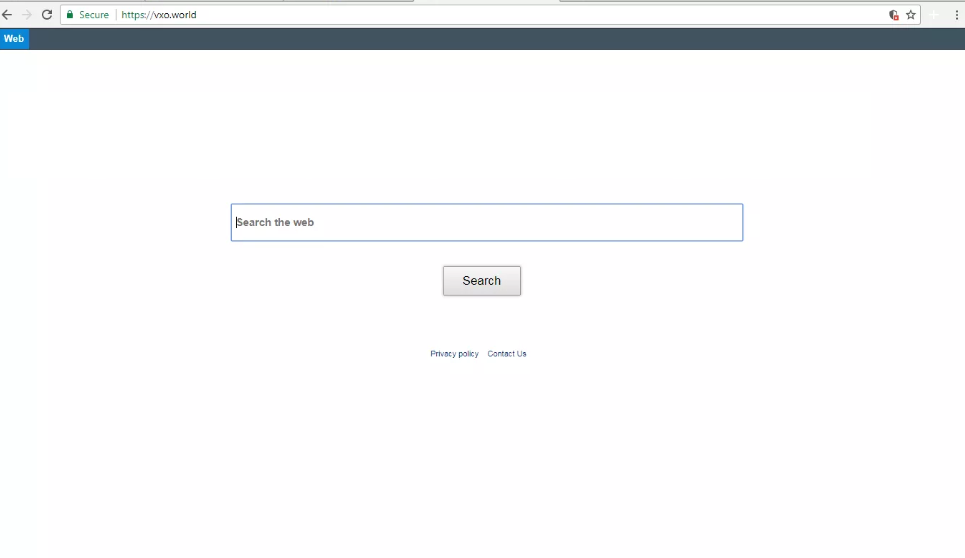
Task: Click the Search button
Action: point(482,281)
